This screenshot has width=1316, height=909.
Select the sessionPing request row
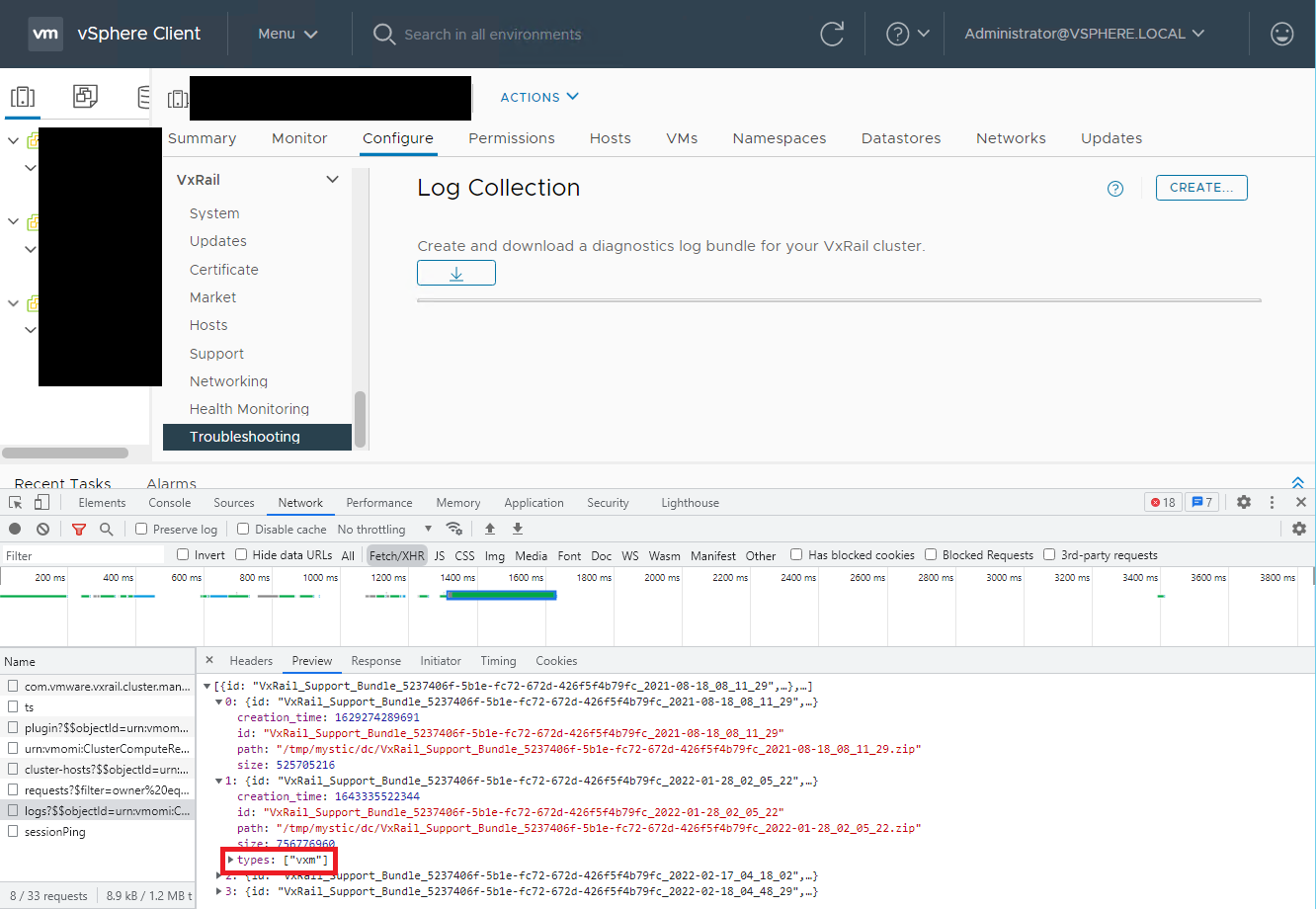point(98,832)
